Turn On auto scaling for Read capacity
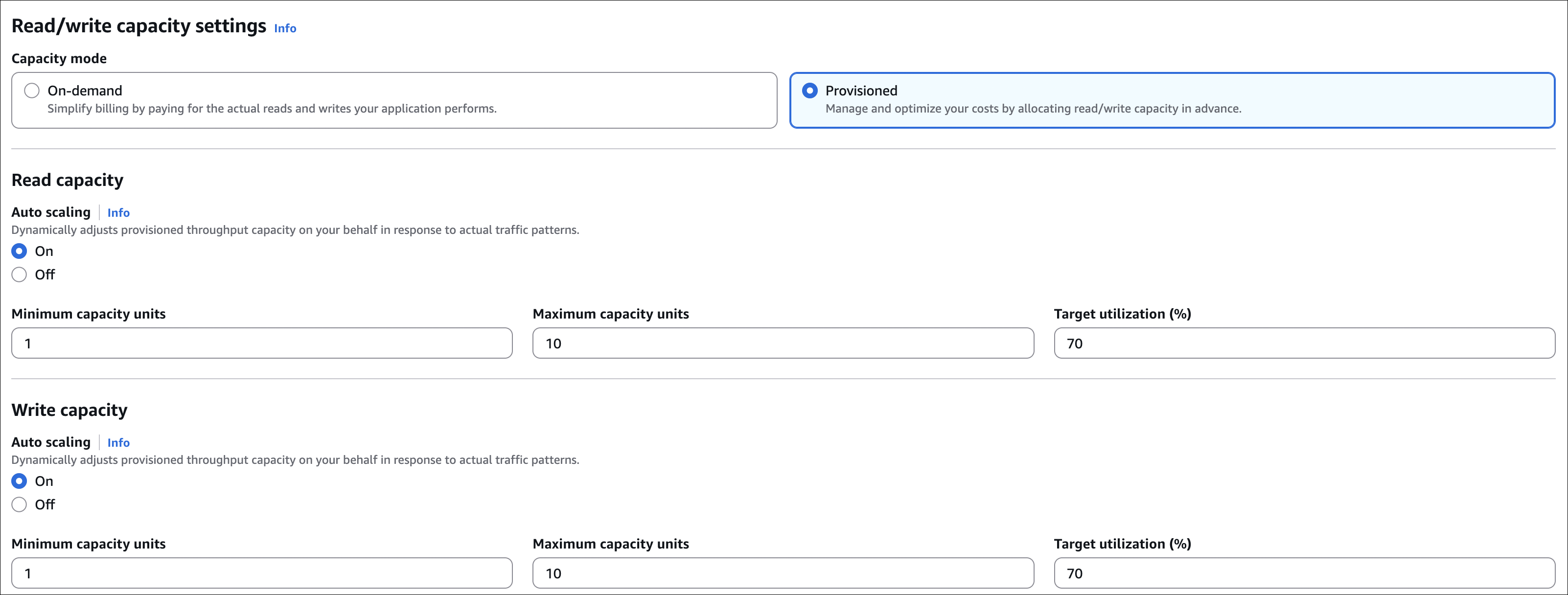 (19, 251)
